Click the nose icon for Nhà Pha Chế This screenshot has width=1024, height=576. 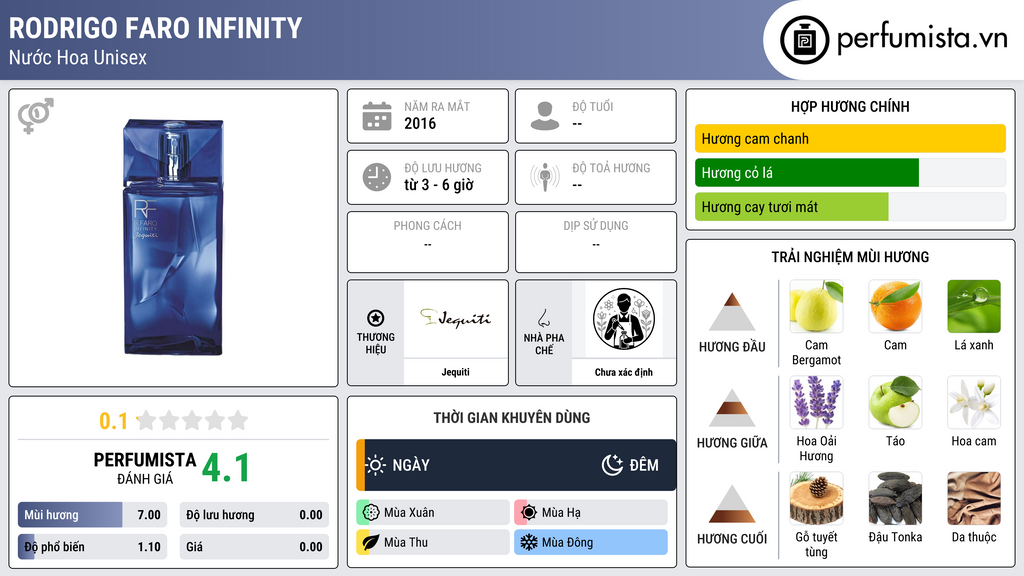543,318
